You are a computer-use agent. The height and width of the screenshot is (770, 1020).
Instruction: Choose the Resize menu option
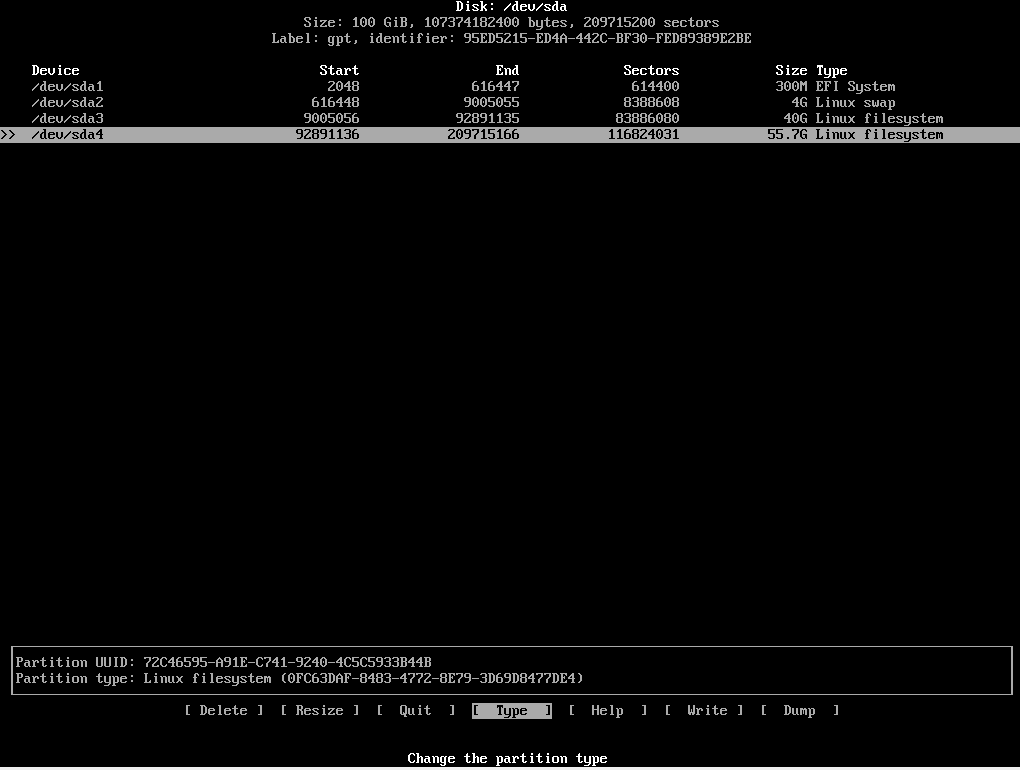pos(320,711)
